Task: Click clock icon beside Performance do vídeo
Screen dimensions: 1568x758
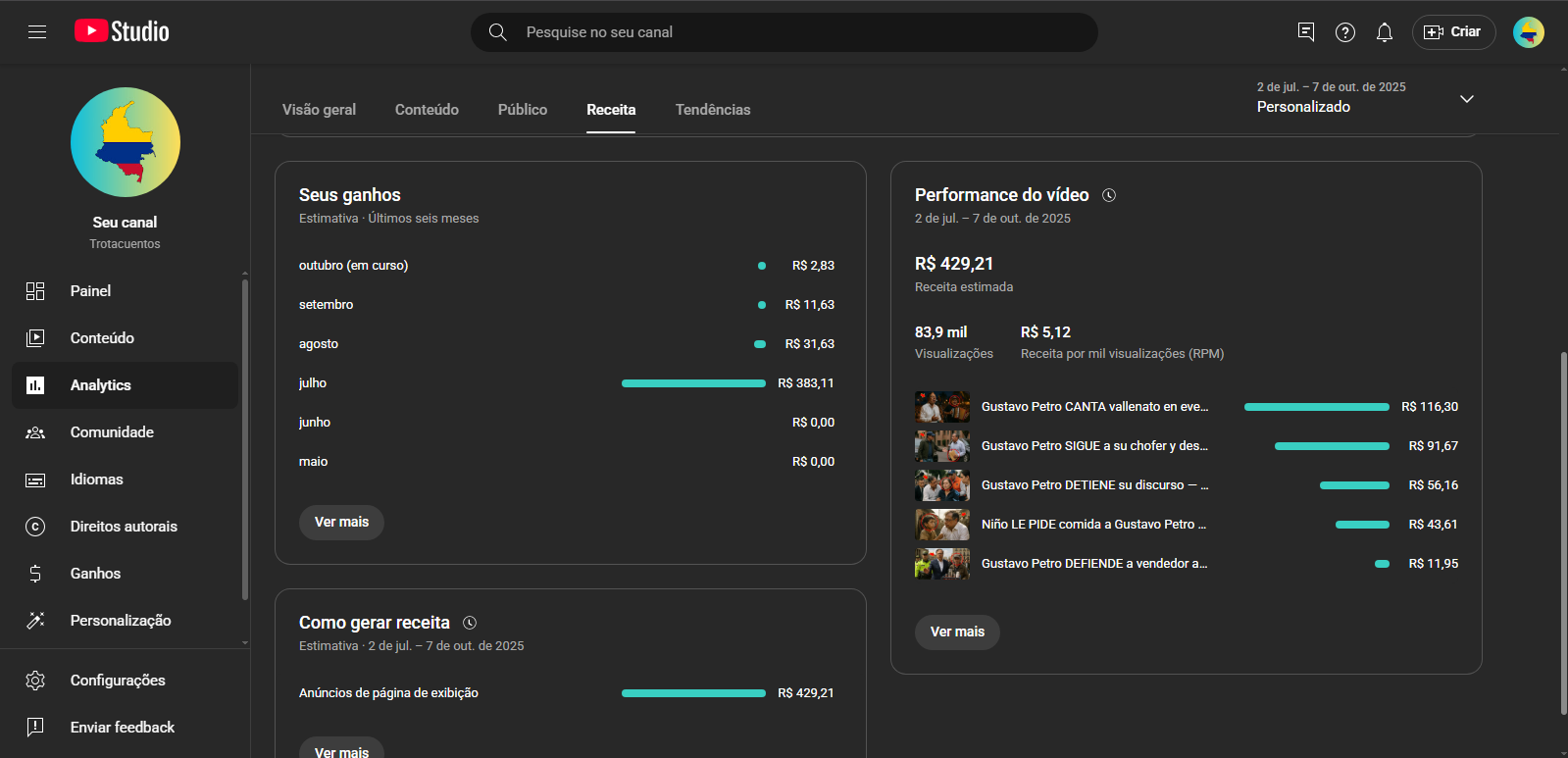Action: click(x=1109, y=195)
